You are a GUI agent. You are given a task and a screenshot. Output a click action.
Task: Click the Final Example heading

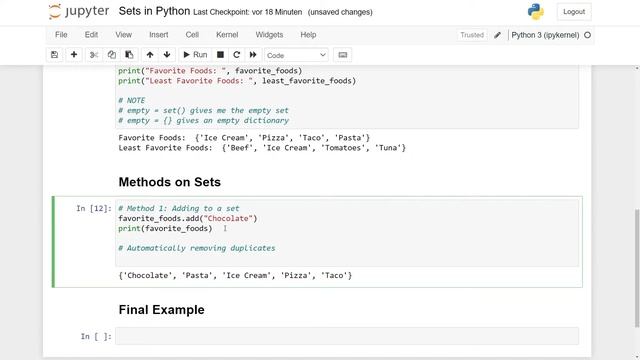point(161,310)
